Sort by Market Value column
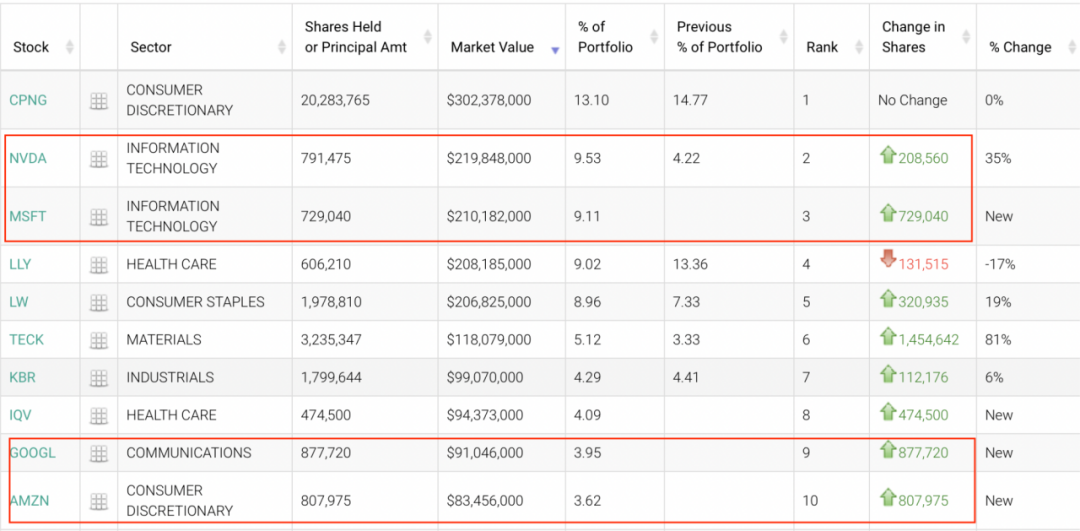This screenshot has height=531, width=1080. click(x=501, y=38)
